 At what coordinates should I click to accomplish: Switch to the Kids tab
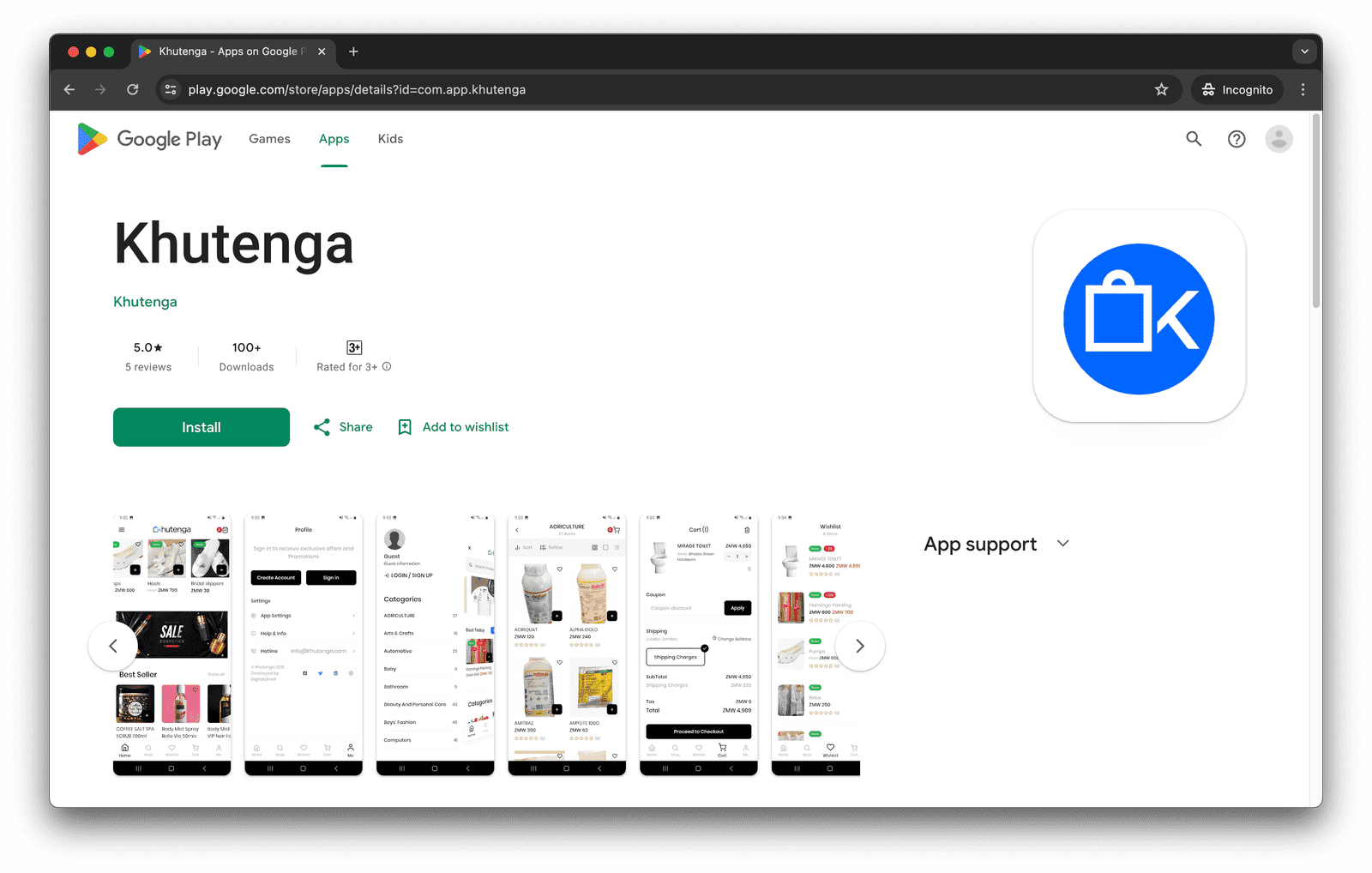390,138
